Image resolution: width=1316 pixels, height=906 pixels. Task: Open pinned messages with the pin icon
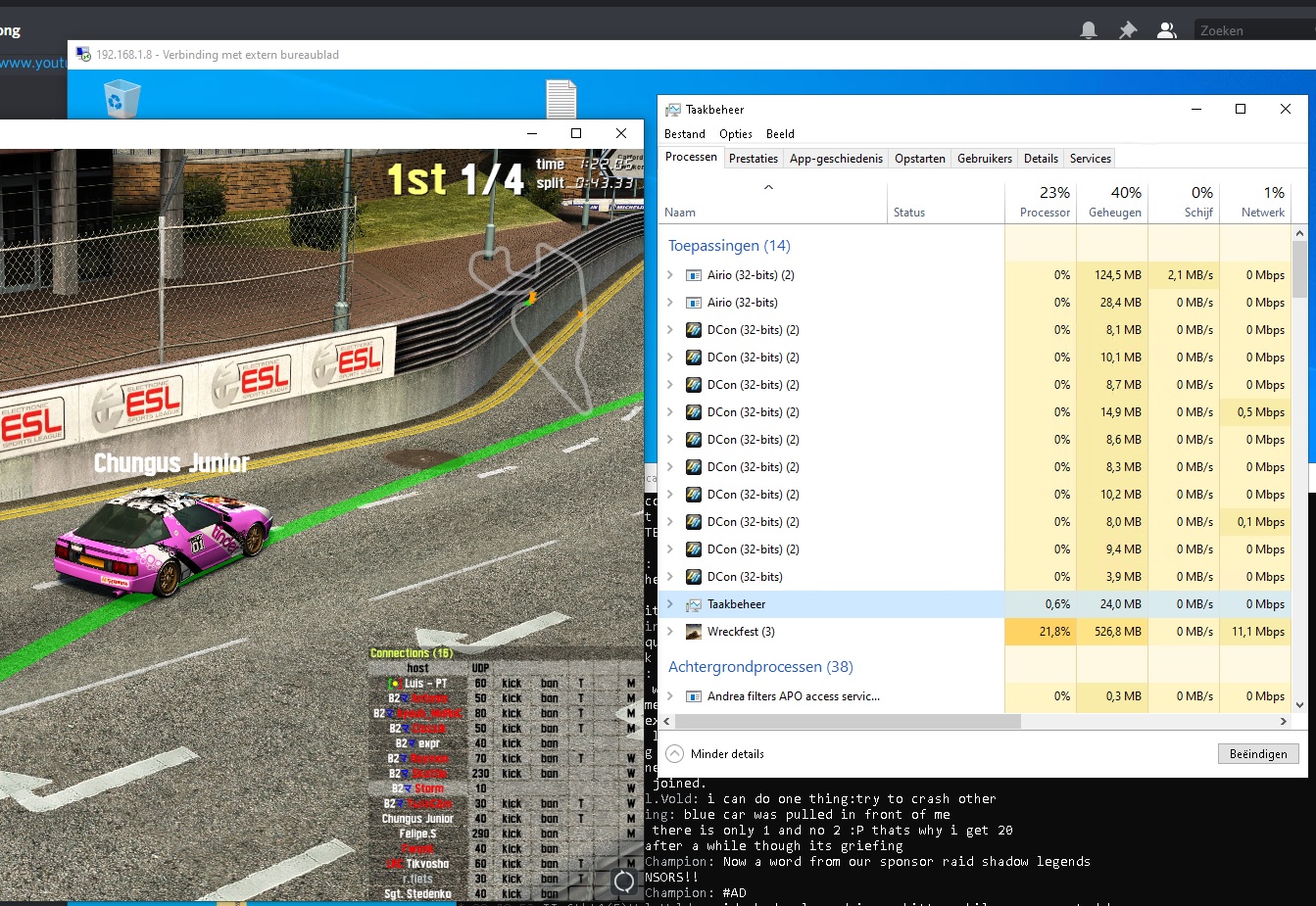tap(1128, 30)
